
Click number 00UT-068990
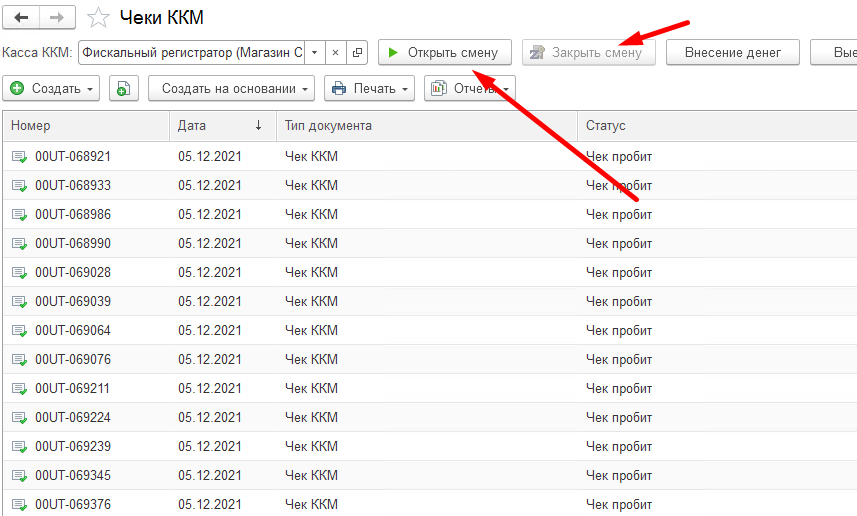[73, 243]
